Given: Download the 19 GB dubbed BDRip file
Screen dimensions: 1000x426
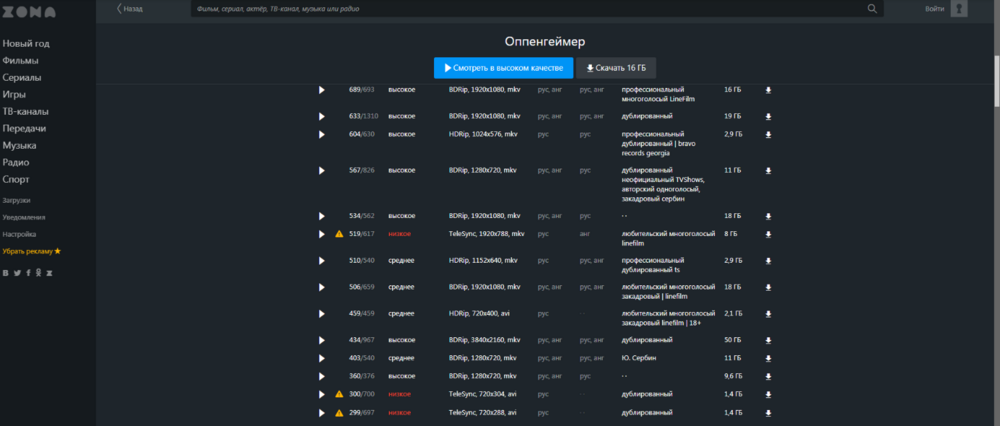Looking at the screenshot, I should pyautogui.click(x=768, y=117).
